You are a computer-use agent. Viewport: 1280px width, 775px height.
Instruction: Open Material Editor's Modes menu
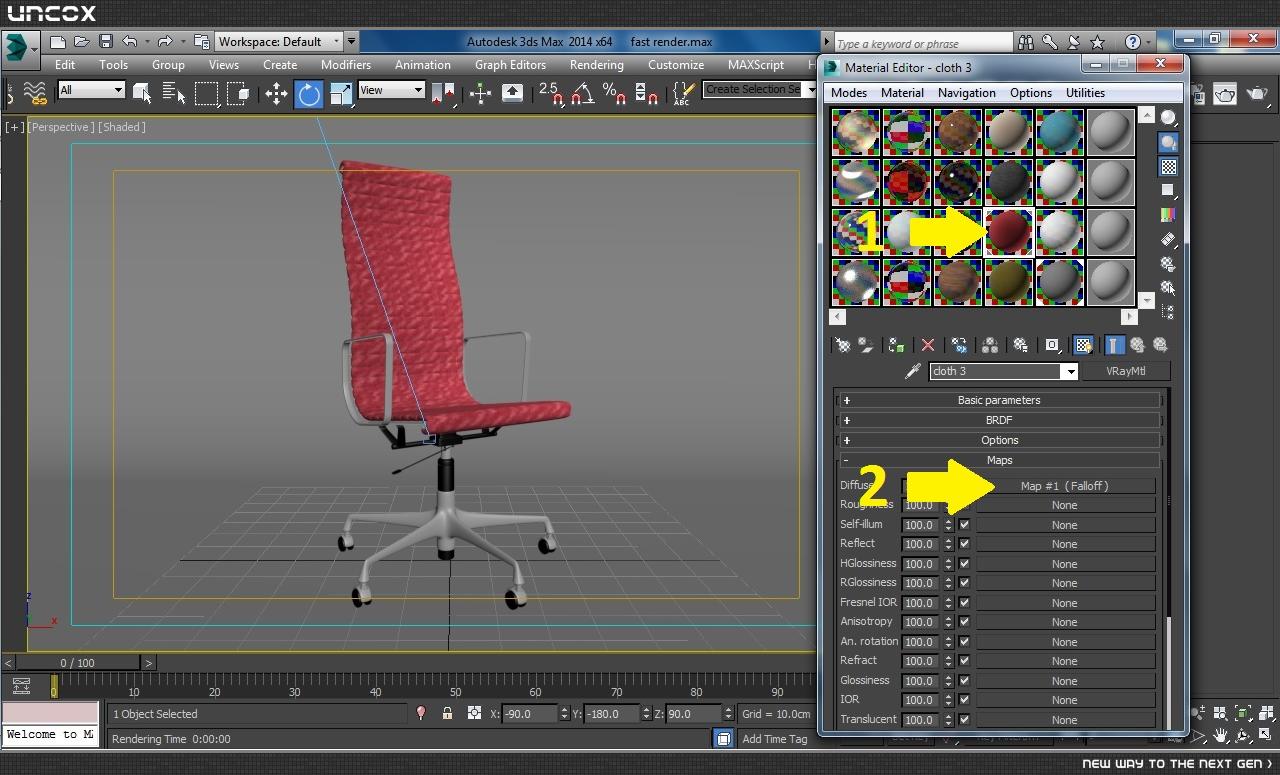pyautogui.click(x=849, y=93)
